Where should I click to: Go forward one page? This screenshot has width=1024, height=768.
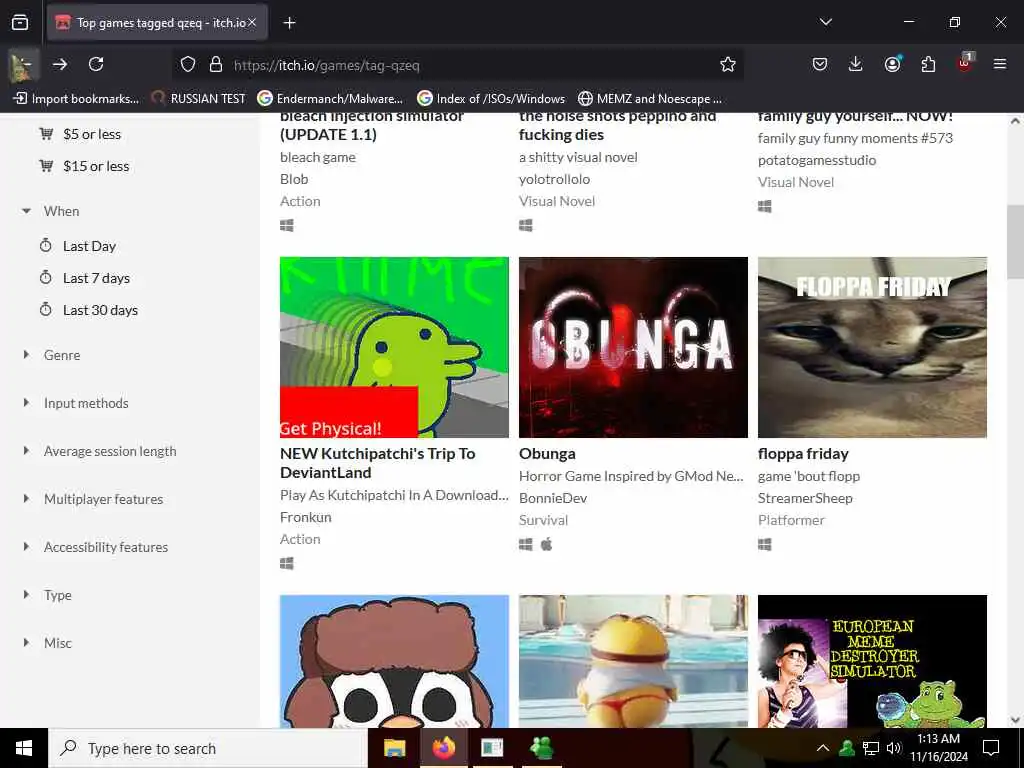60,64
